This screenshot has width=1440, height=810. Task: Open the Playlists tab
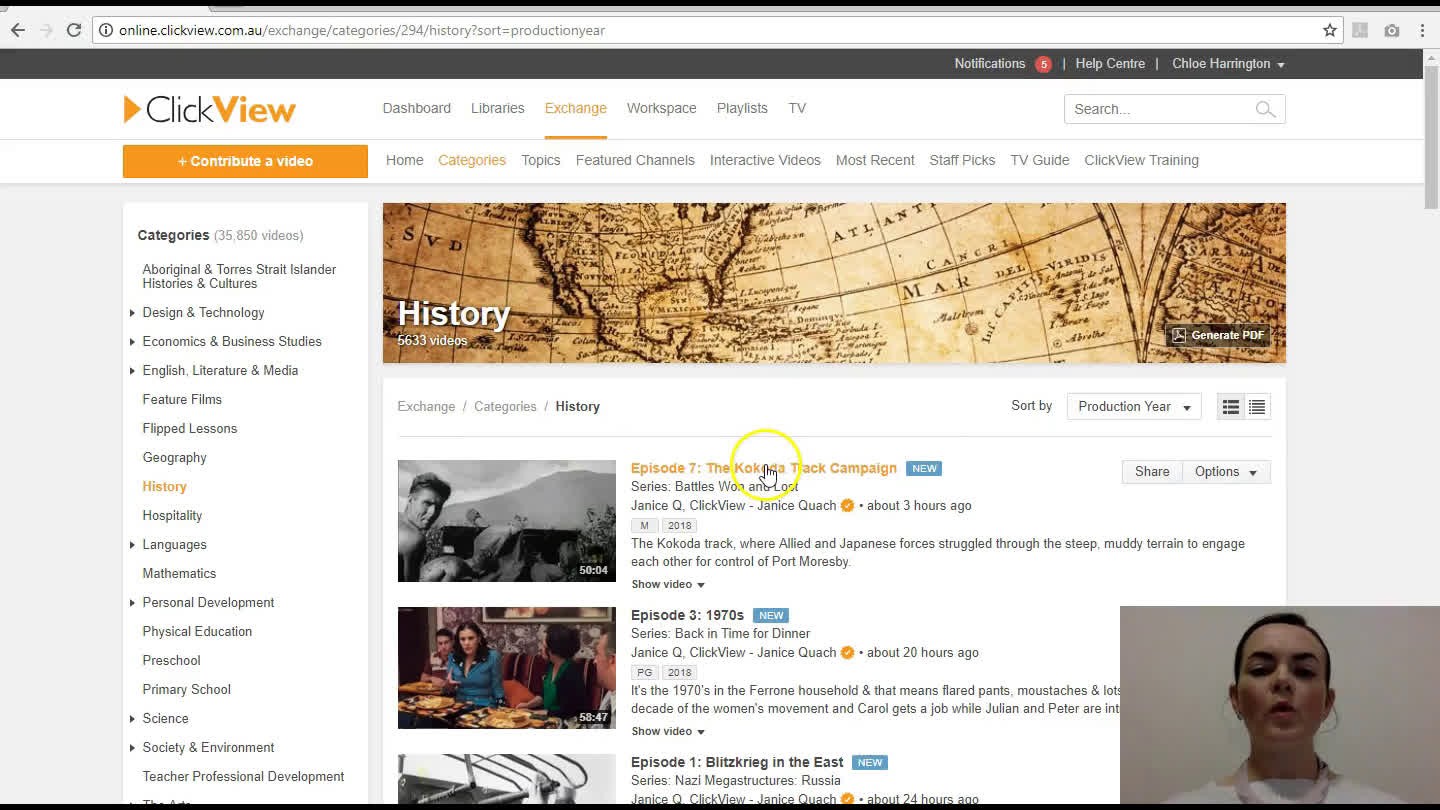742,108
